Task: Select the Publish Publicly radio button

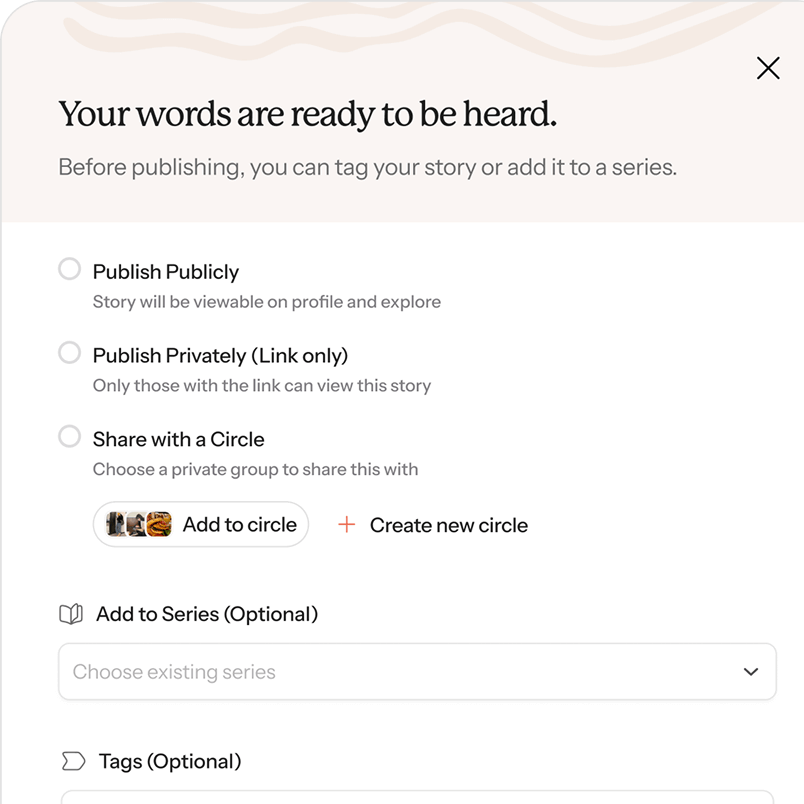Action: pos(69,269)
